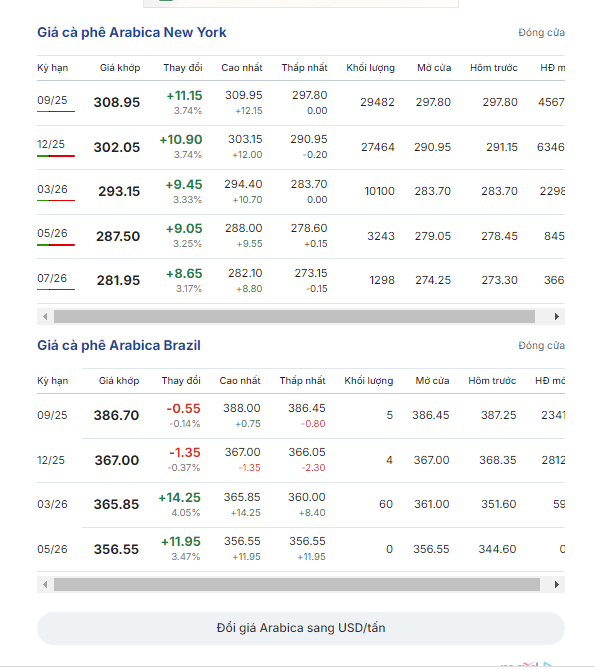Click left scroll arrow of Brazil table
This screenshot has width=595, height=669.
[x=45, y=585]
